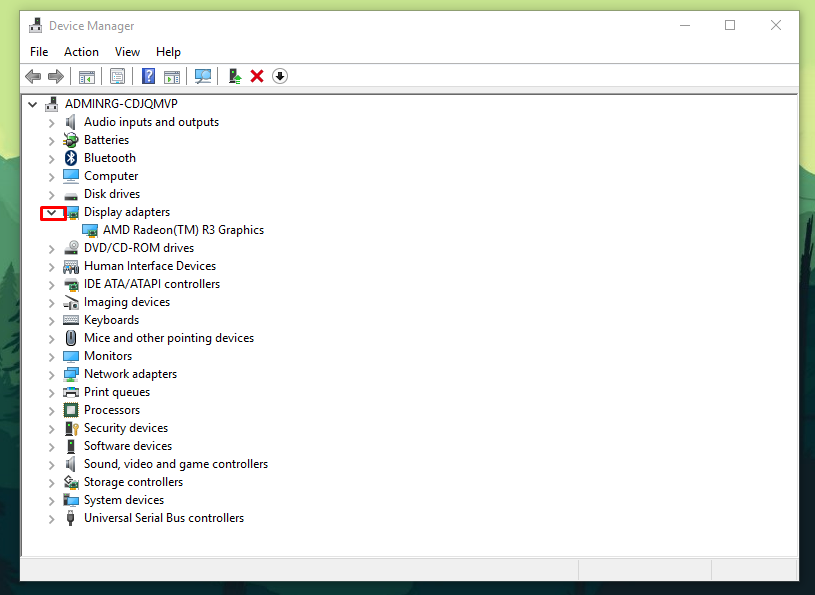The width and height of the screenshot is (815, 595).
Task: Click the Update device driver toolbar icon
Action: [235, 76]
